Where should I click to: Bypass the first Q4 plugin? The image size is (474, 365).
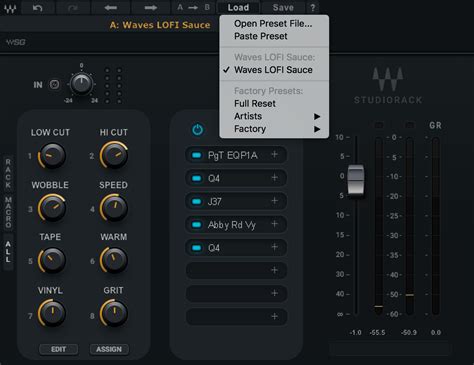point(197,178)
